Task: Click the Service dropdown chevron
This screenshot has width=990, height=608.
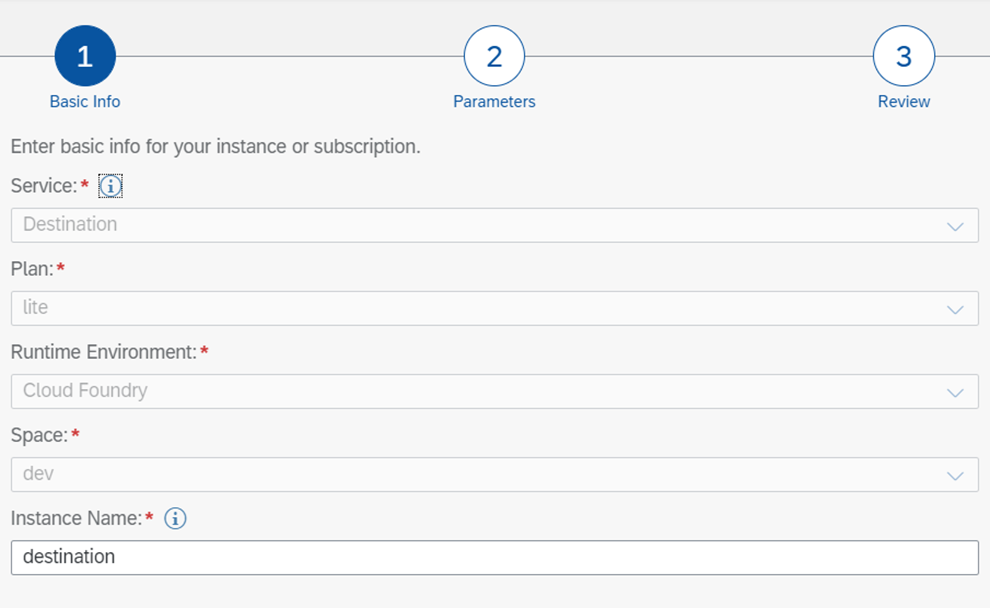Action: [956, 225]
